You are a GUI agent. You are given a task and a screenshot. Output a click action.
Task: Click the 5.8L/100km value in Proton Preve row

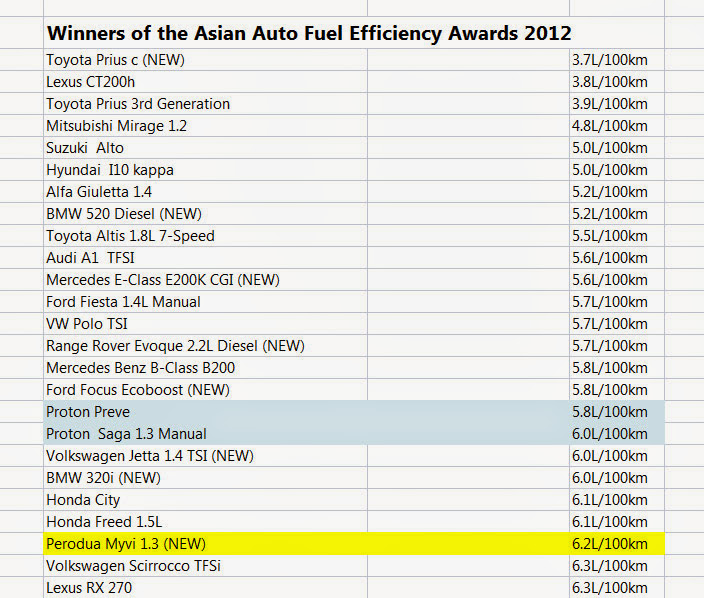tap(617, 412)
